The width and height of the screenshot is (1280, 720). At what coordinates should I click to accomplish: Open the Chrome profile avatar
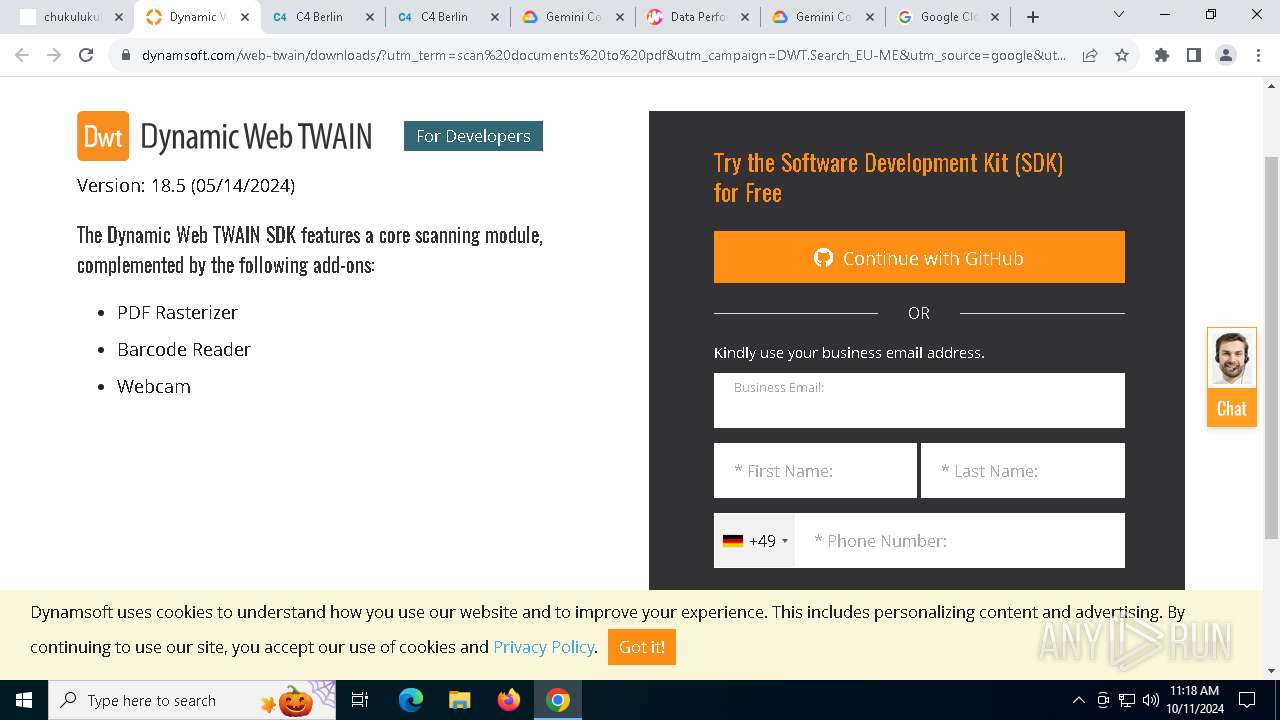click(1226, 55)
